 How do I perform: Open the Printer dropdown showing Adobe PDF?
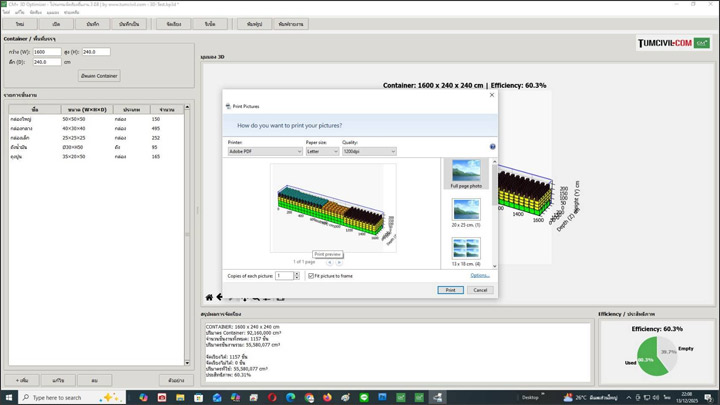264,152
